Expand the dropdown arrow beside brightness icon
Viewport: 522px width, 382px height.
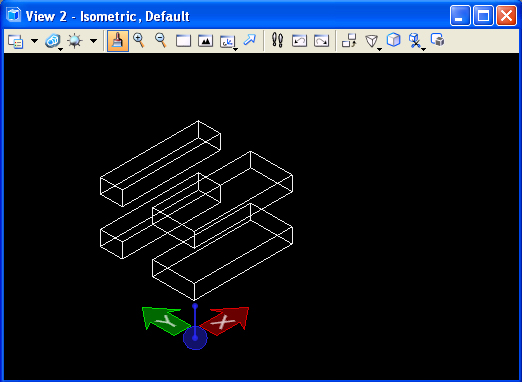pyautogui.click(x=93, y=41)
